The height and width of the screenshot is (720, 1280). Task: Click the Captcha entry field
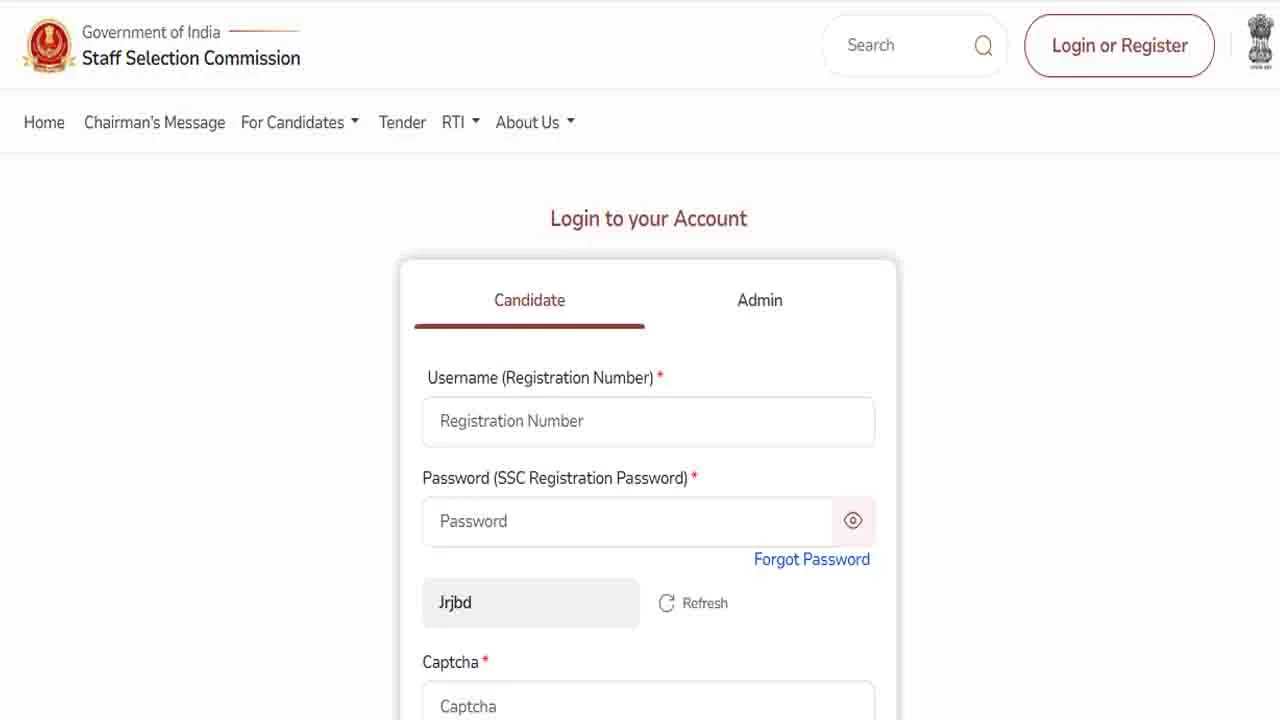648,704
